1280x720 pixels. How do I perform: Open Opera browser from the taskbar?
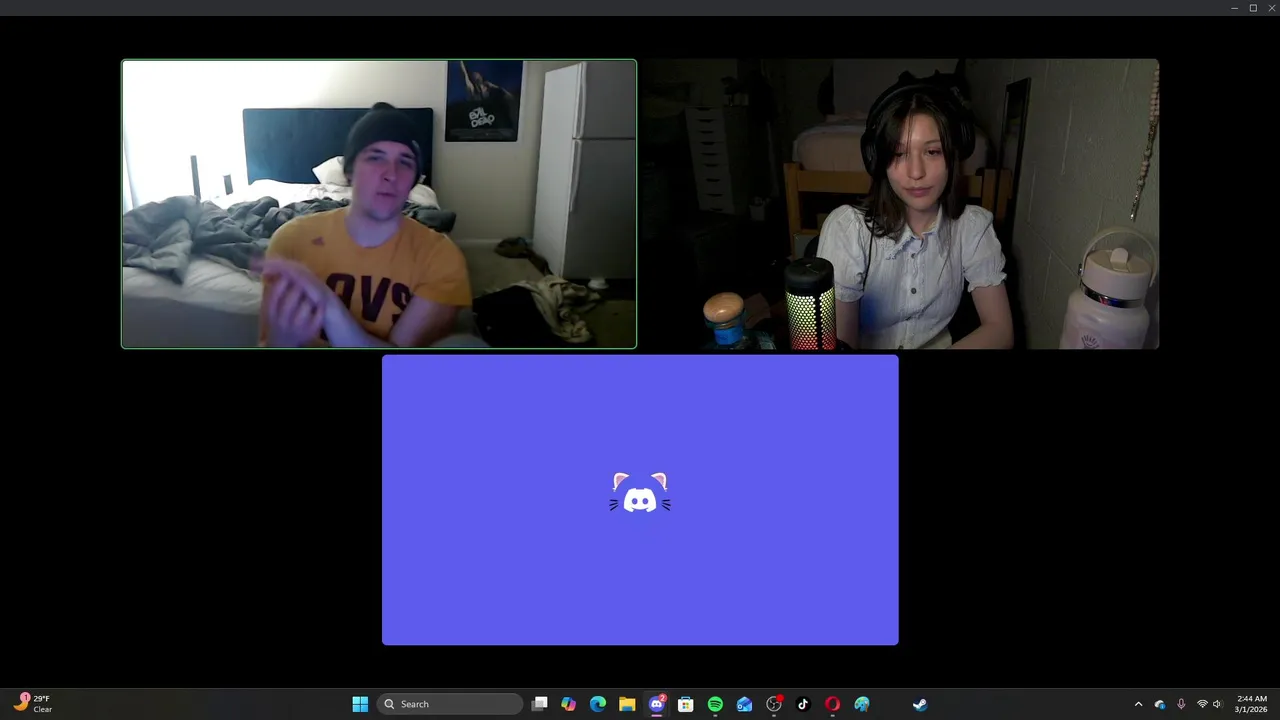coord(832,704)
